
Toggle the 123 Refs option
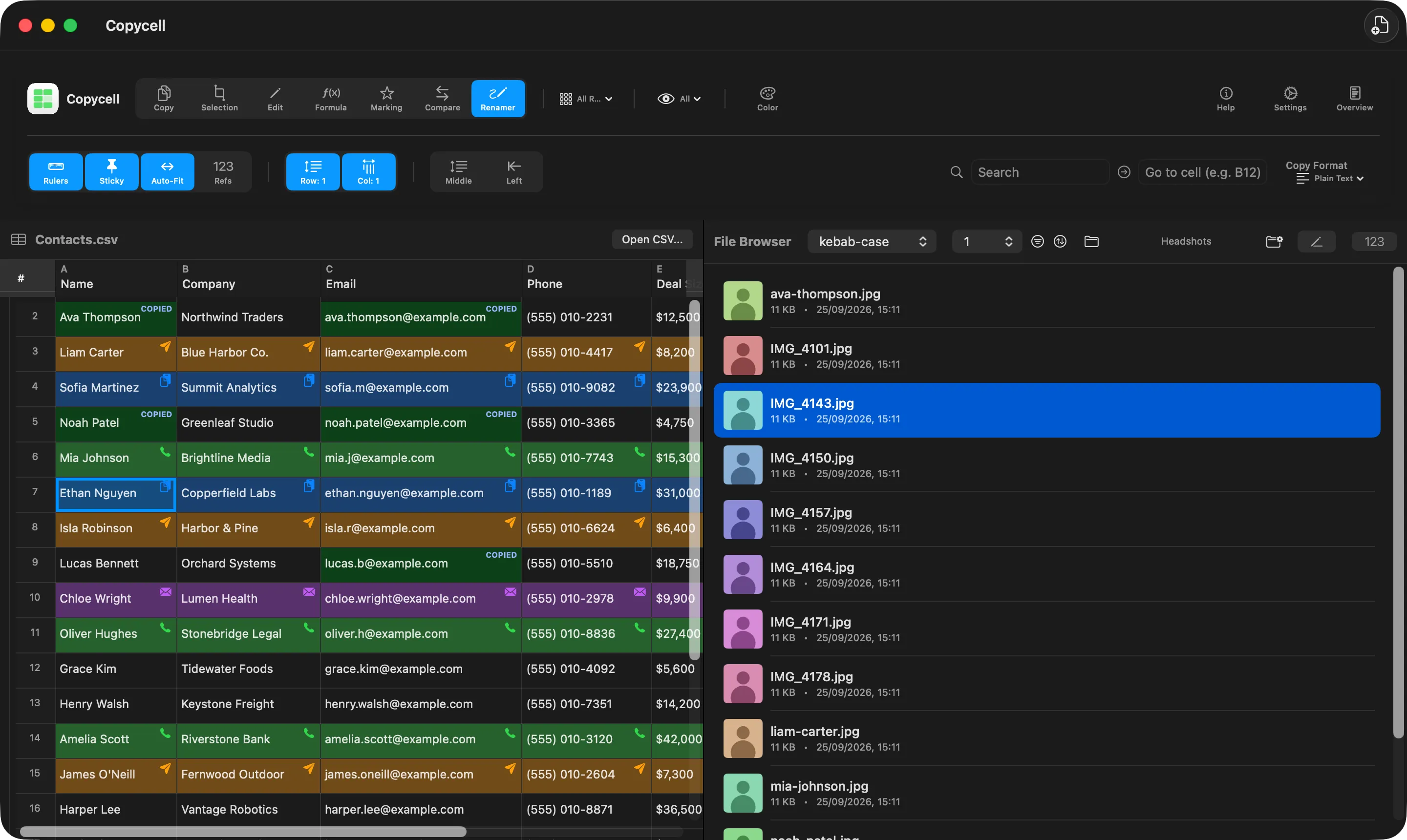coord(223,171)
